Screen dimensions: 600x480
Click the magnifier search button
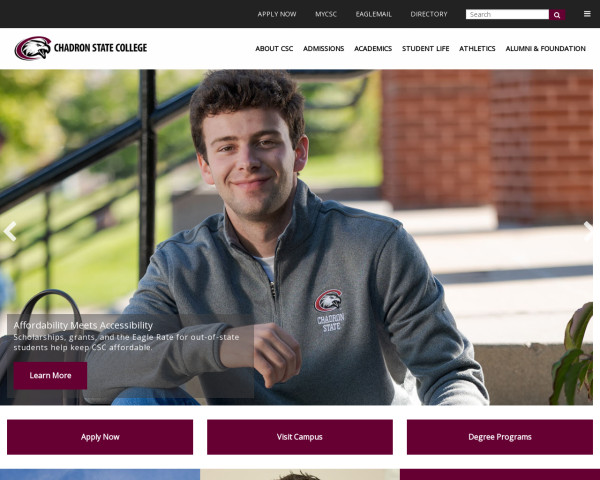557,15
